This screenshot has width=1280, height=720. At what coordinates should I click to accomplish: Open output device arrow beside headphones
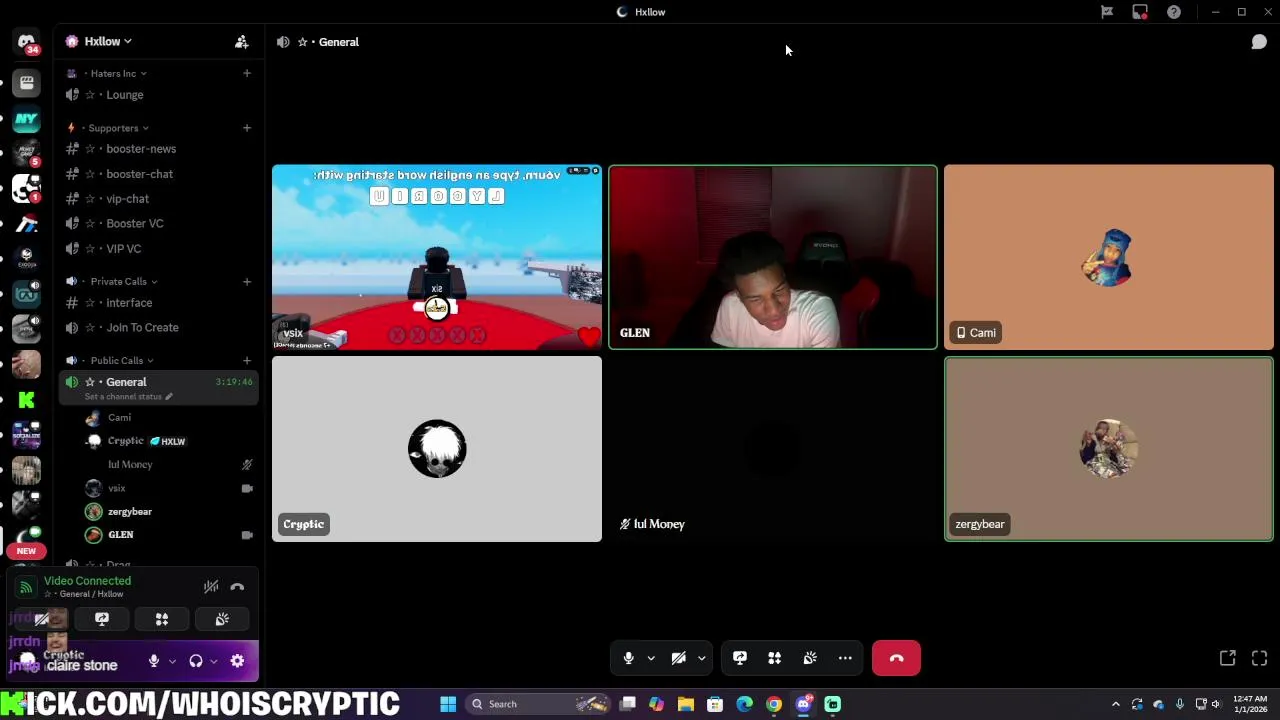coord(214,661)
